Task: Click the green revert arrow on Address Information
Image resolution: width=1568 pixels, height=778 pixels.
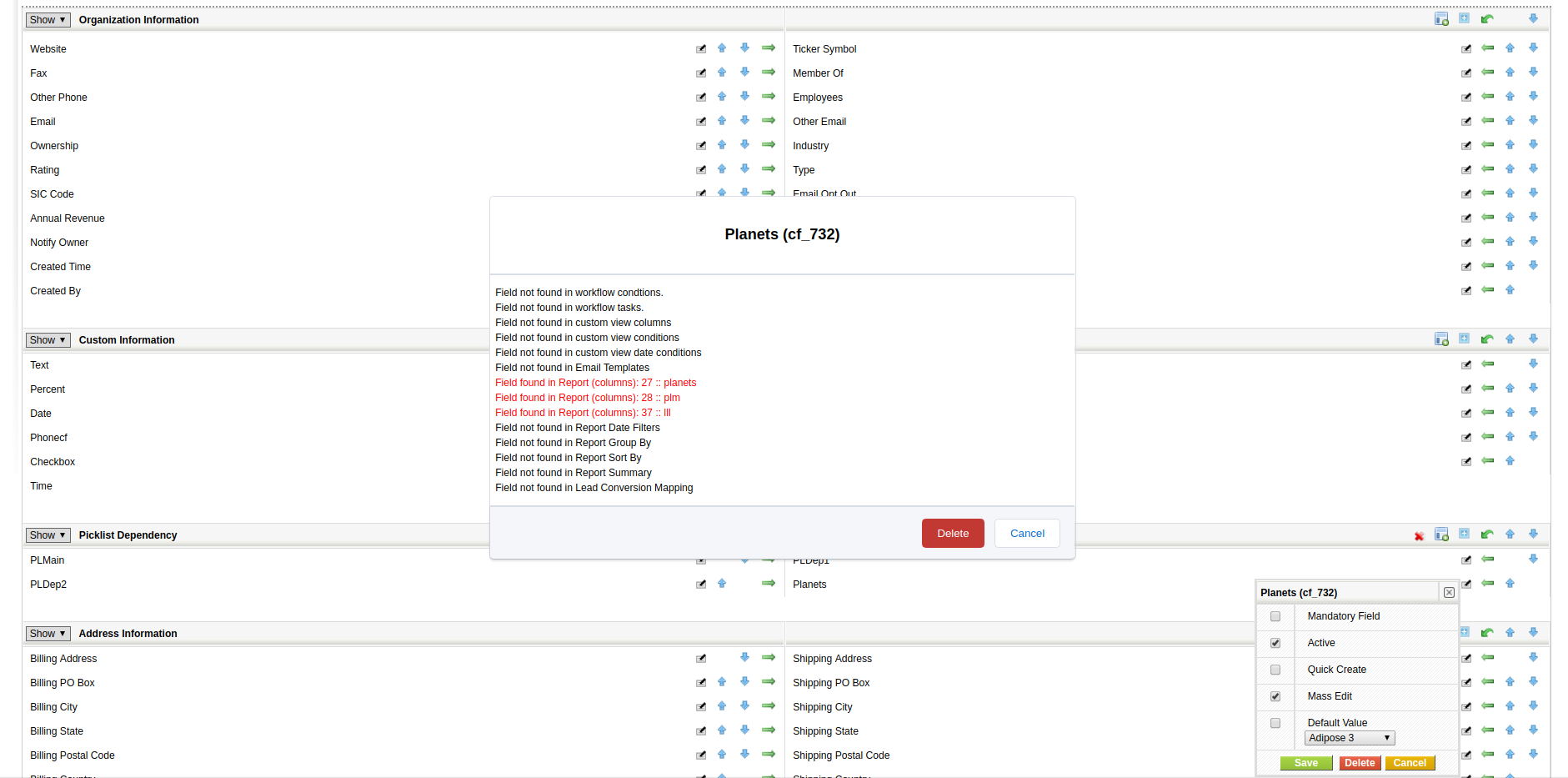Action: click(1487, 632)
